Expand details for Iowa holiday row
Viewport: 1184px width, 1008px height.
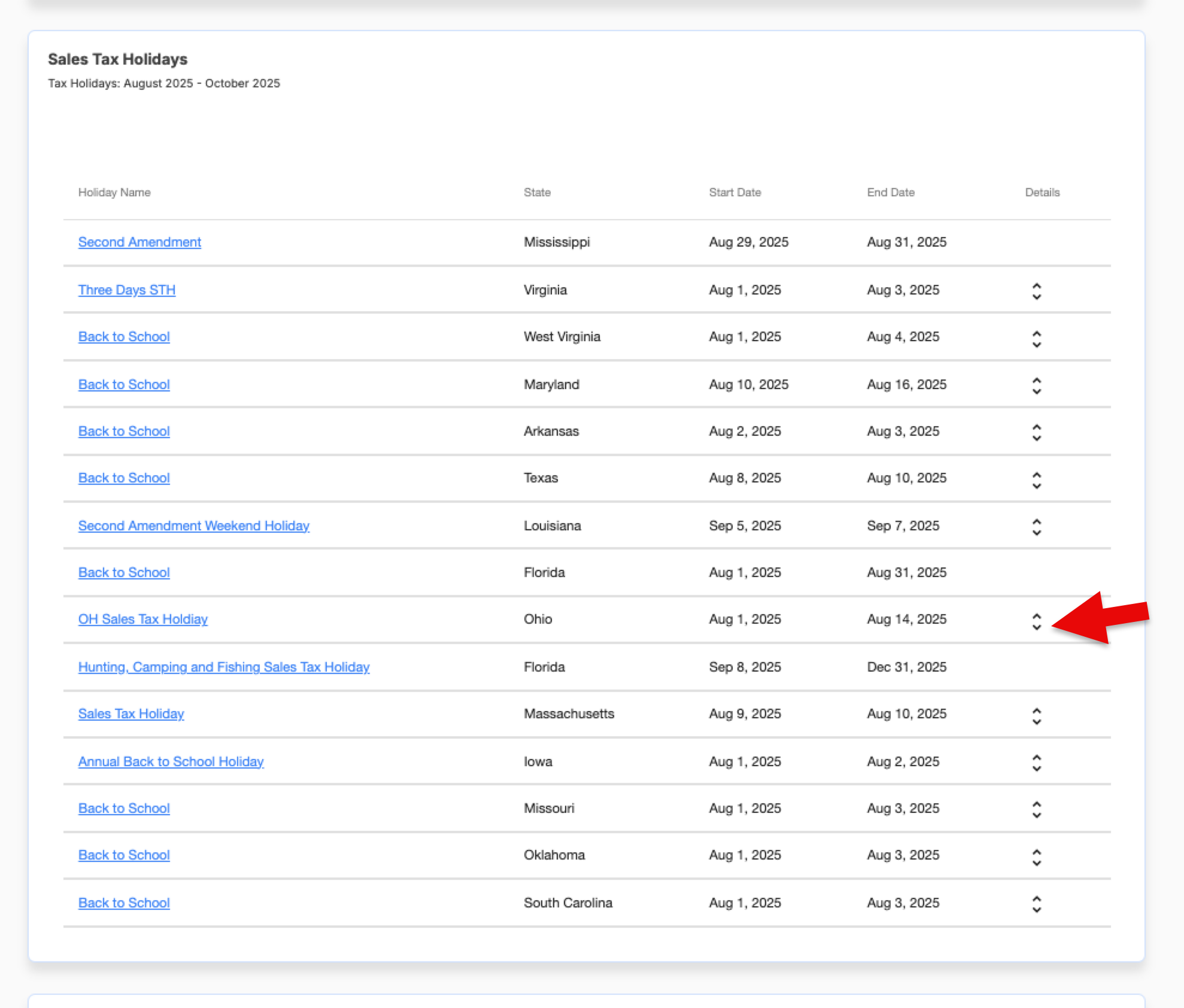1036,763
